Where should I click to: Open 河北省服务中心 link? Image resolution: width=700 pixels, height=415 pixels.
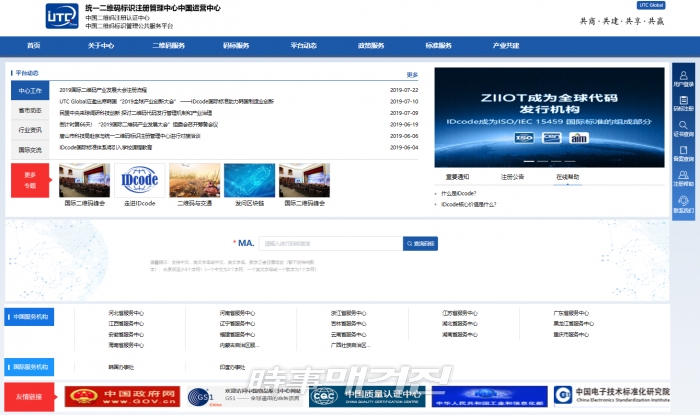click(x=126, y=313)
